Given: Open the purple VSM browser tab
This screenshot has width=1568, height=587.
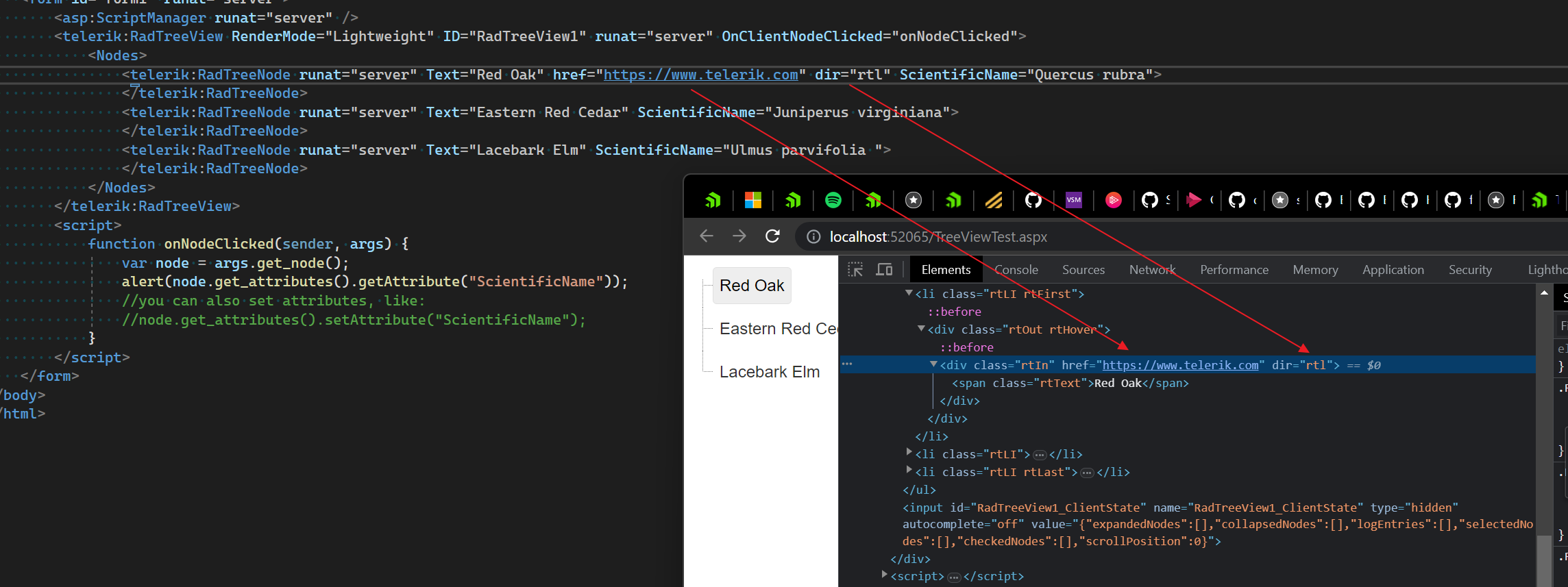Looking at the screenshot, I should pyautogui.click(x=1074, y=200).
